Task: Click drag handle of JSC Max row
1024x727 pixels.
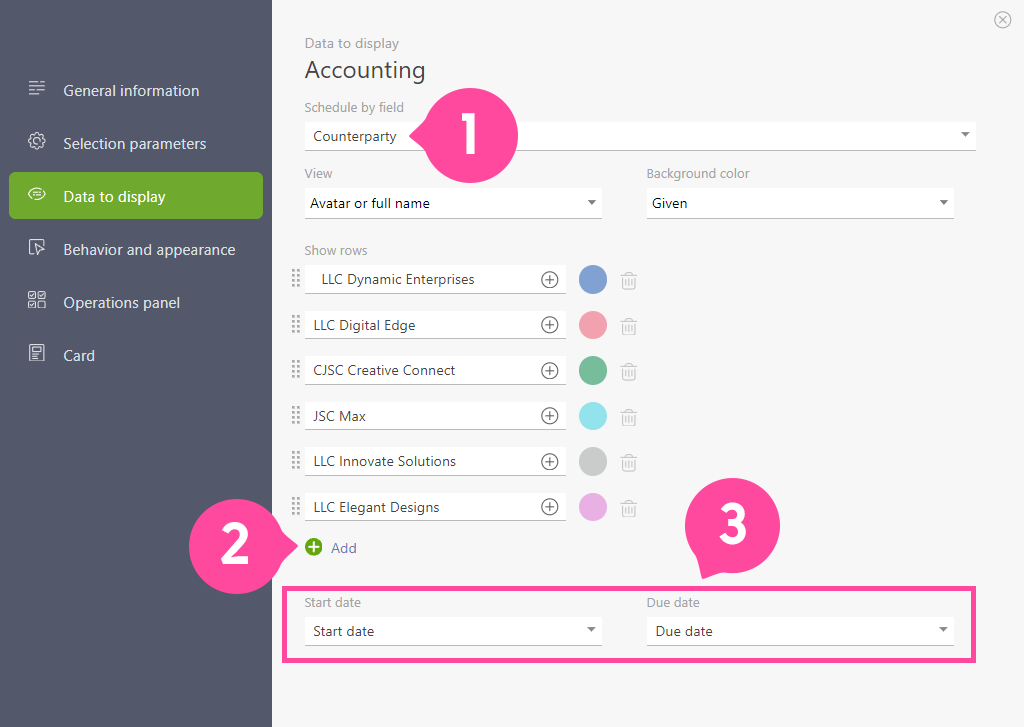Action: click(296, 415)
